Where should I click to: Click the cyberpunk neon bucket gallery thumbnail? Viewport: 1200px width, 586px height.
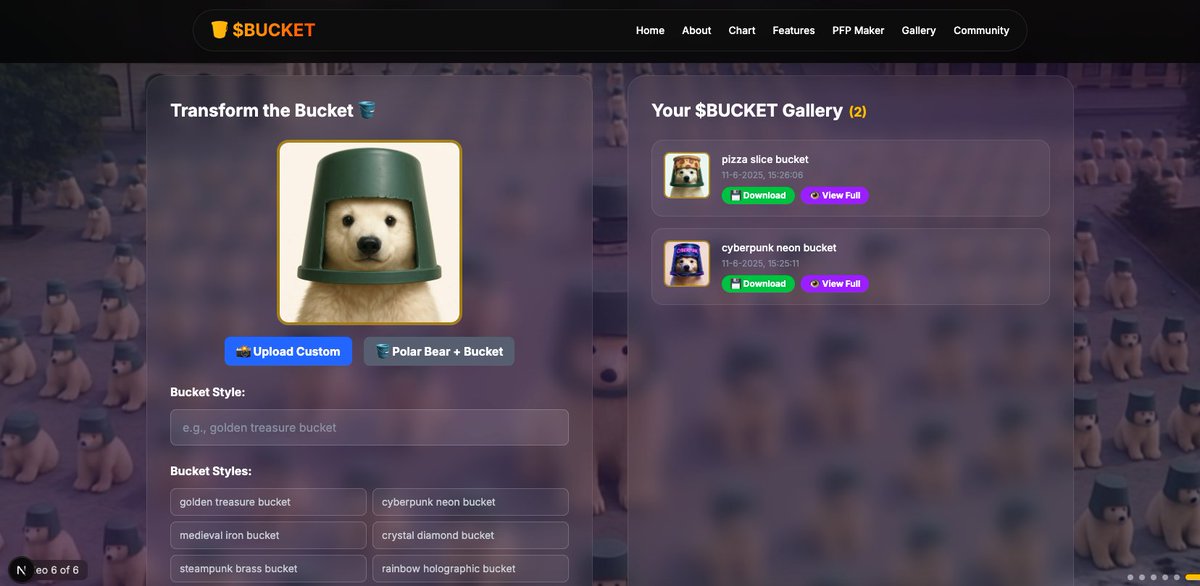(687, 264)
